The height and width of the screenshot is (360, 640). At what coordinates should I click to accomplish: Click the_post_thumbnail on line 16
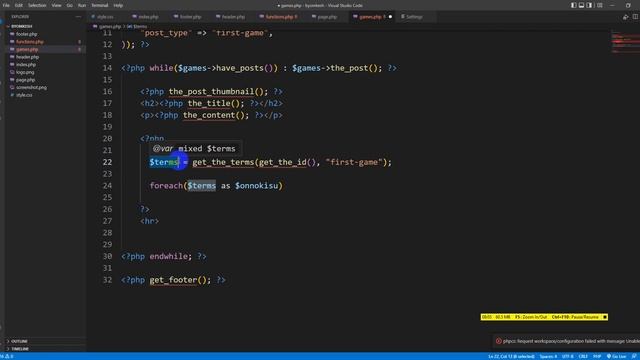(211, 91)
